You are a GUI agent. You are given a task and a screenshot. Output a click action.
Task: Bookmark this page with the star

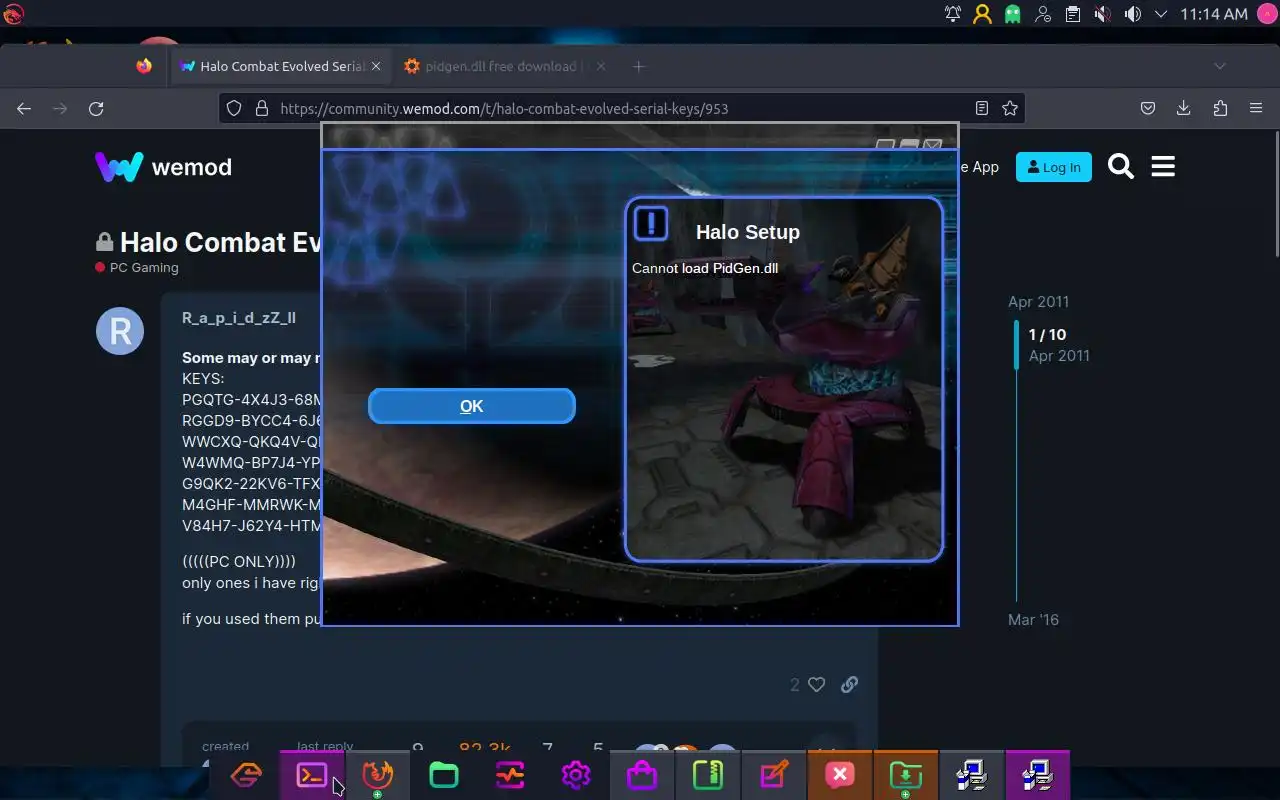point(1010,108)
